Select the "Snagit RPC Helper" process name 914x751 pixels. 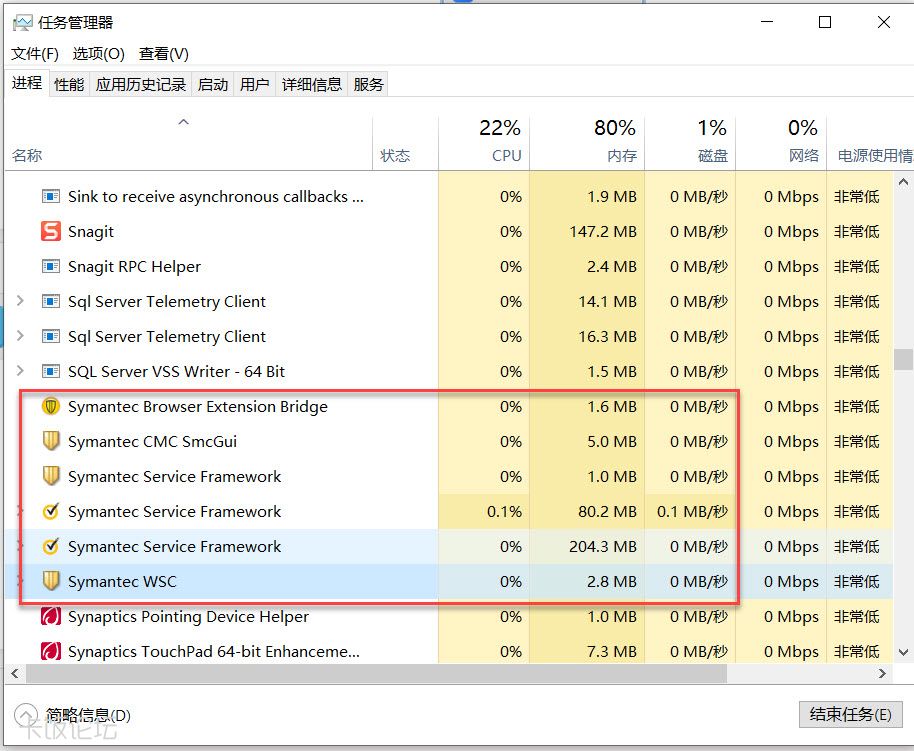(134, 266)
